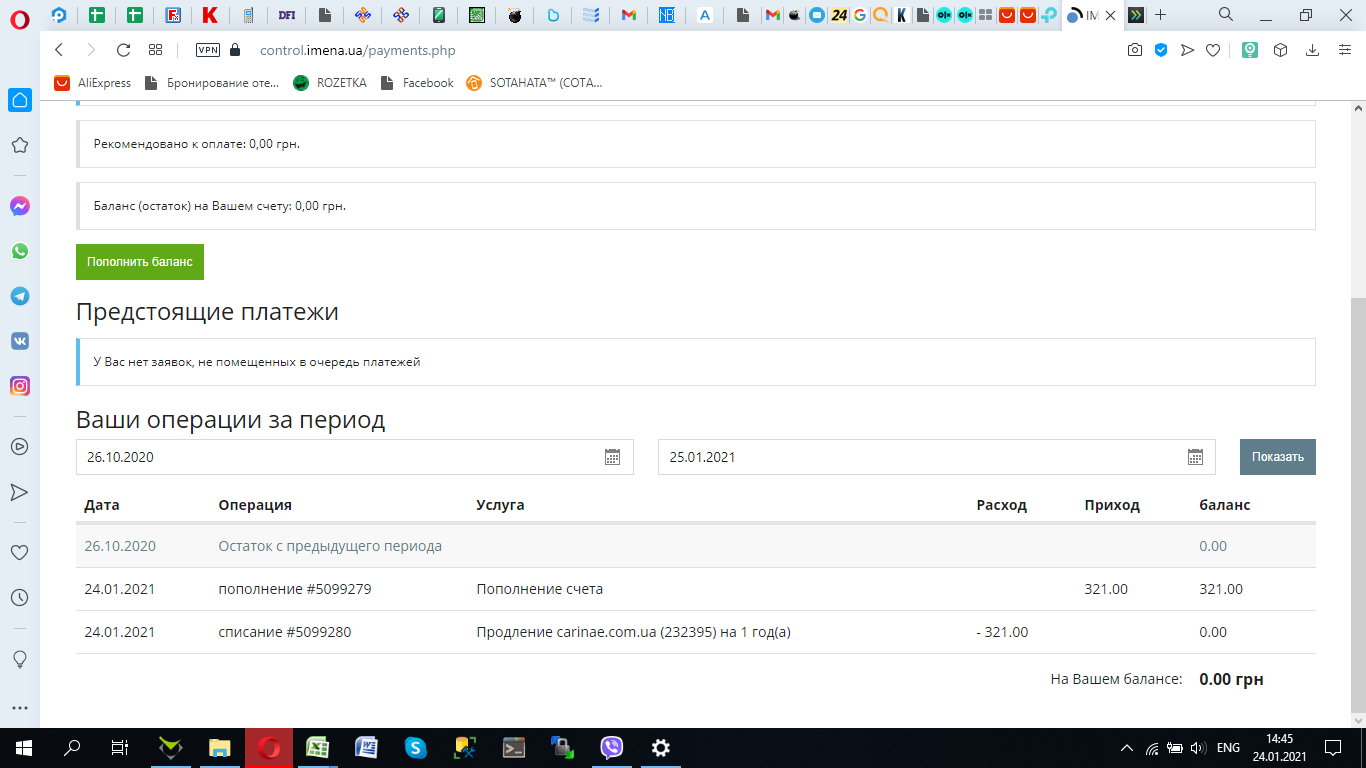Click the green Пополнить баланс button
1366x768 pixels.
point(140,262)
